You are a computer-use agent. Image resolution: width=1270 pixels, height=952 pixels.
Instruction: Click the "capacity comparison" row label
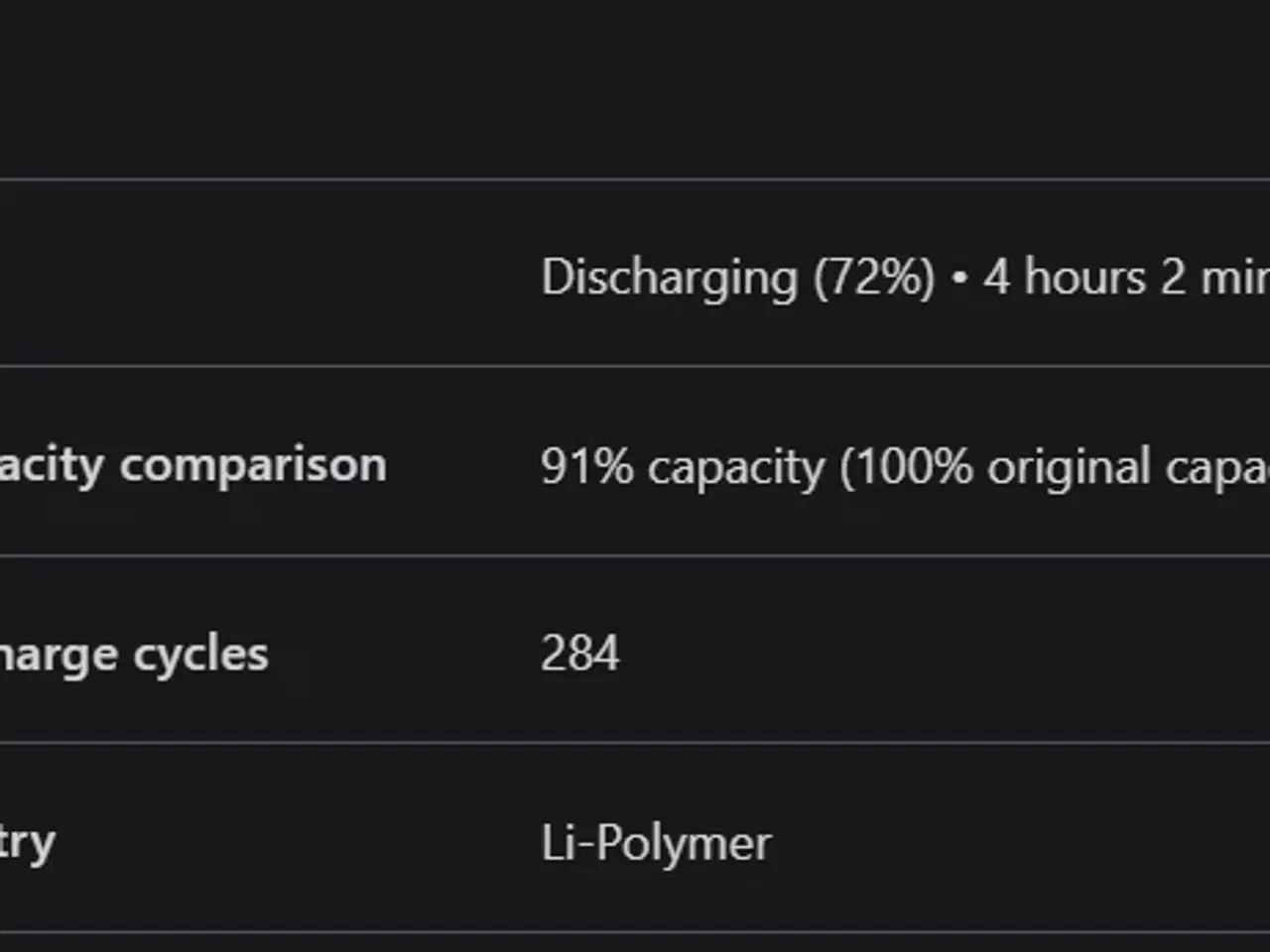click(192, 465)
